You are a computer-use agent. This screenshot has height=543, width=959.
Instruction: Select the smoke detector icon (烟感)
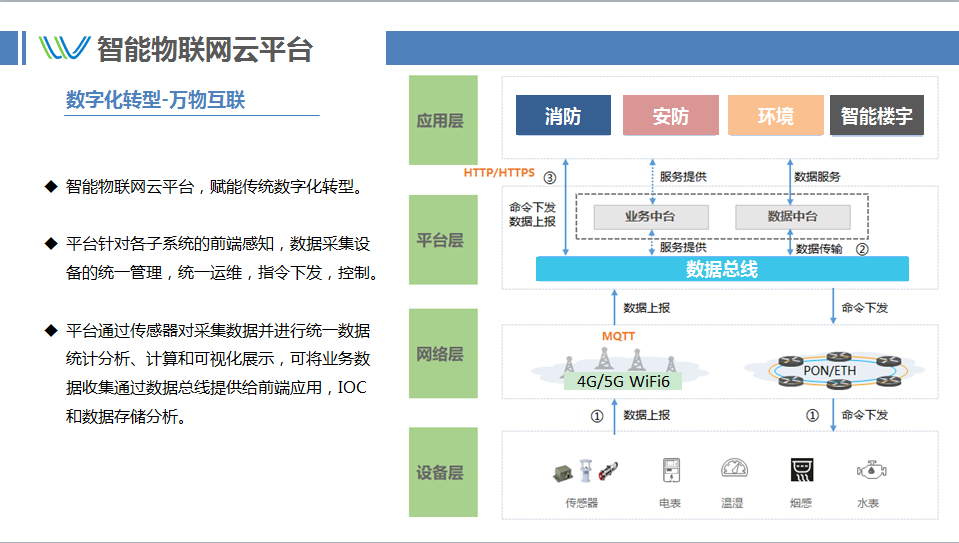pos(801,470)
